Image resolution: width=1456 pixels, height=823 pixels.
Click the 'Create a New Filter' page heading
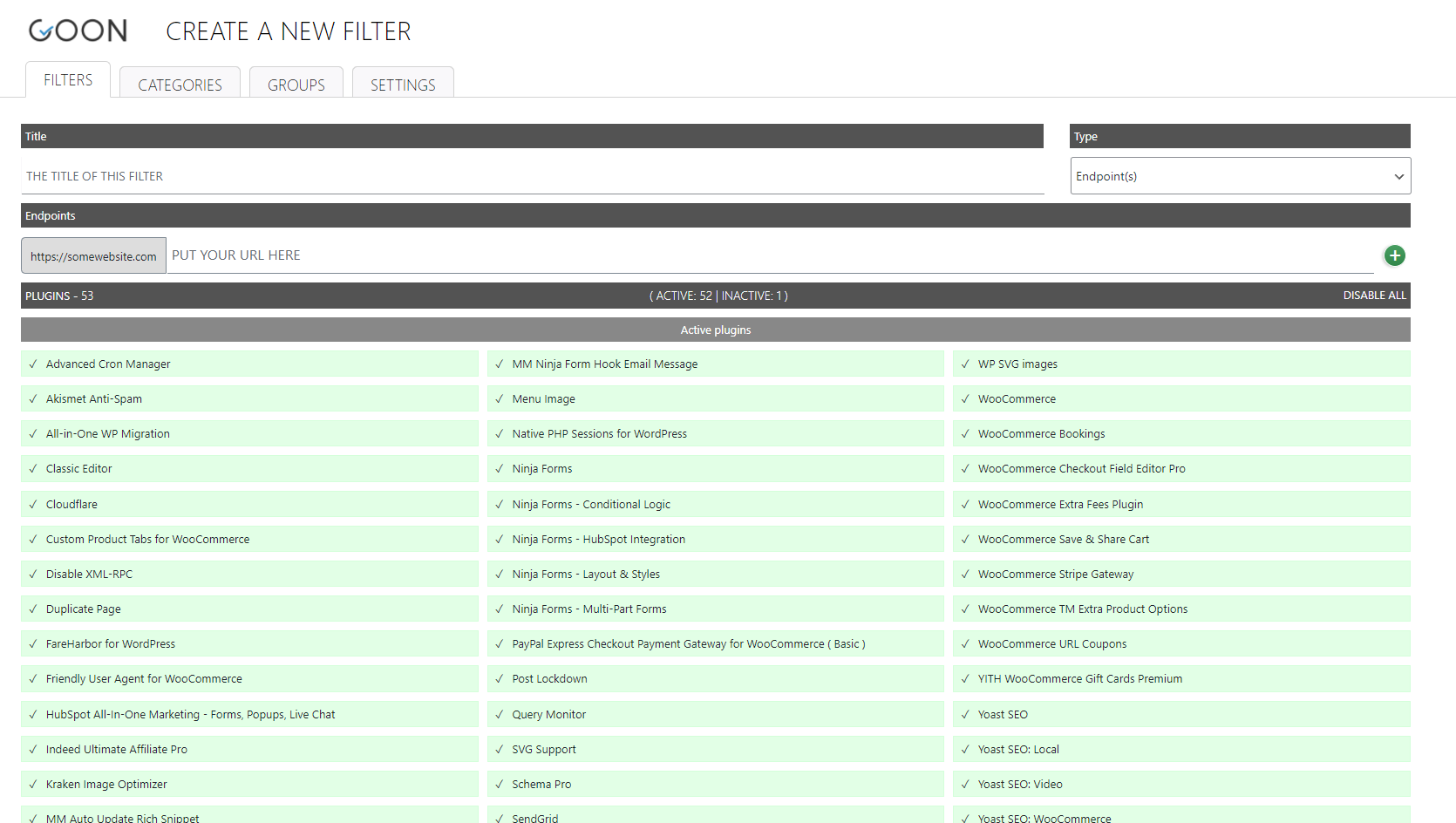pos(289,31)
